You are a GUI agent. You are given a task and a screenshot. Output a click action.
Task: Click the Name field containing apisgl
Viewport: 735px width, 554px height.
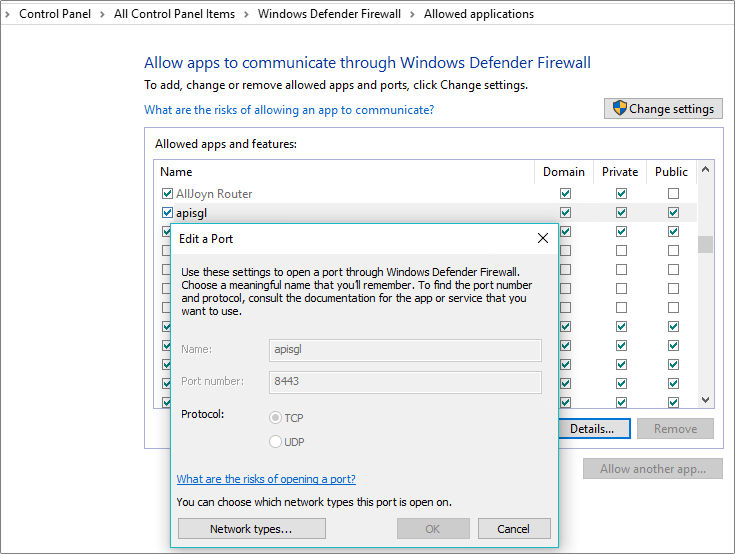pos(405,350)
